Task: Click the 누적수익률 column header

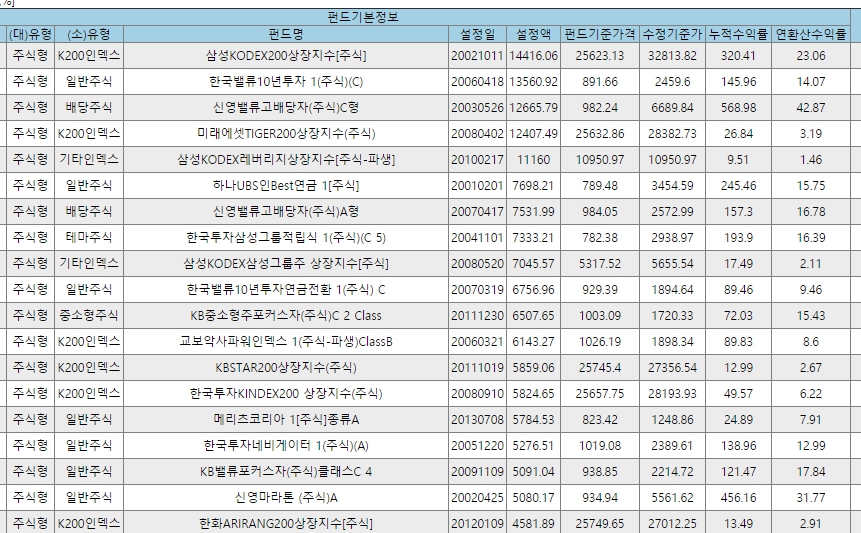Action: [738, 35]
